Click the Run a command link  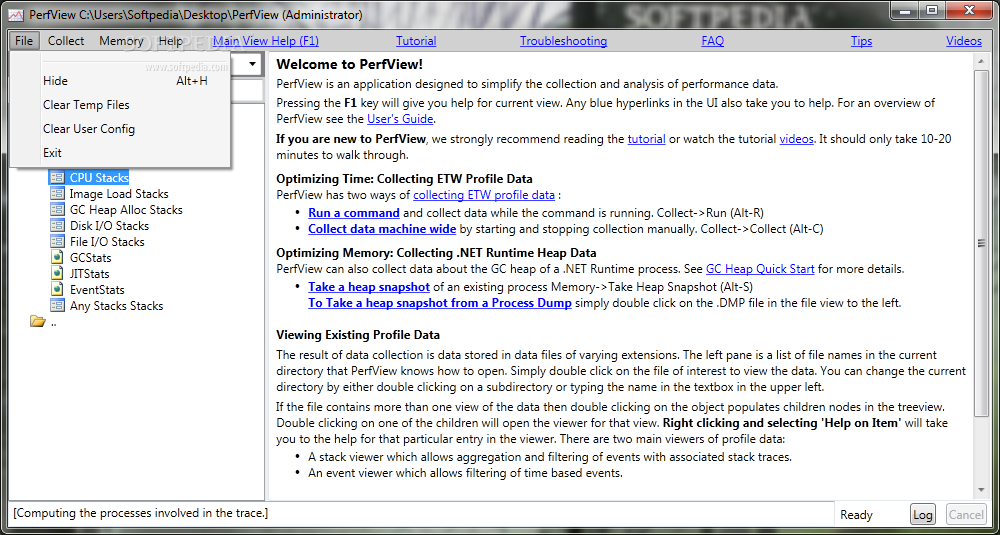(x=354, y=212)
